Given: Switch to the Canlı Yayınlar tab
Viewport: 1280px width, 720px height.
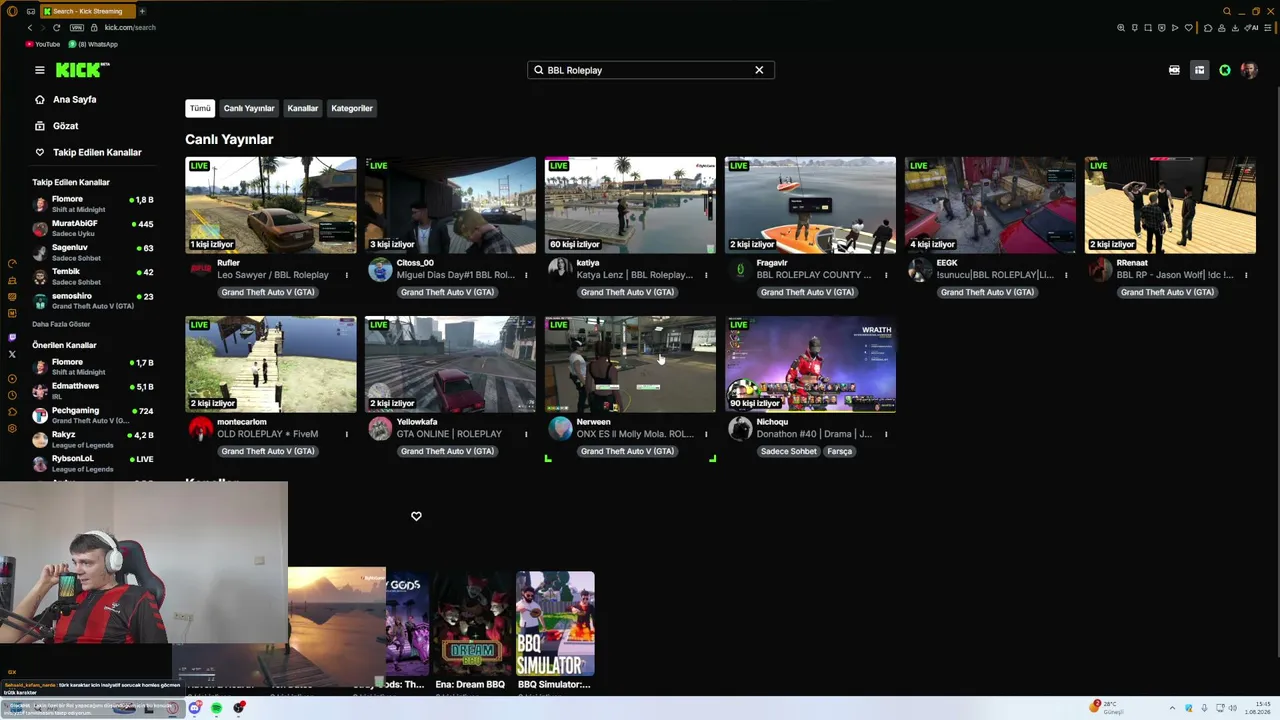Looking at the screenshot, I should 249,108.
